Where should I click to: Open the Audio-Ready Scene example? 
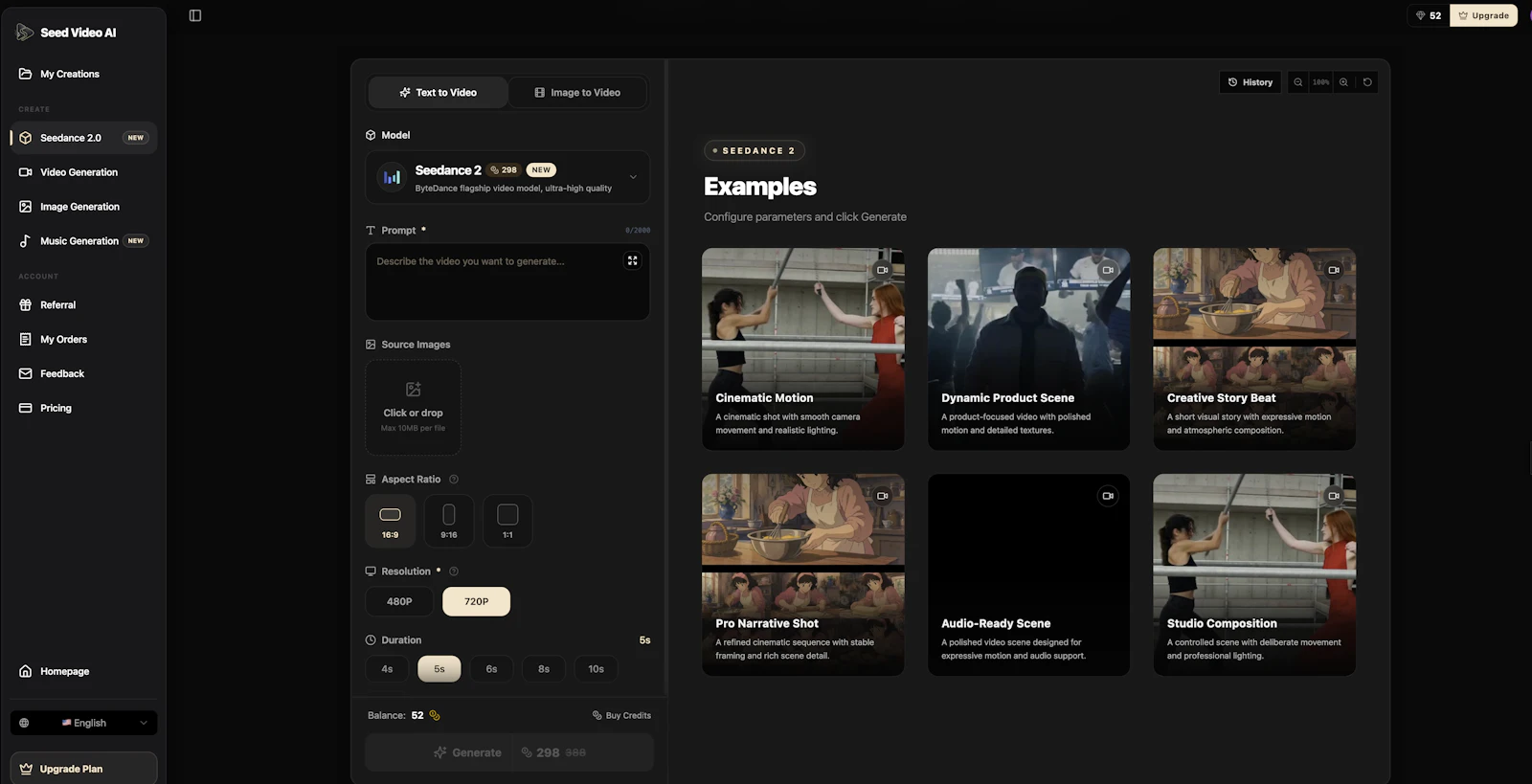1028,575
